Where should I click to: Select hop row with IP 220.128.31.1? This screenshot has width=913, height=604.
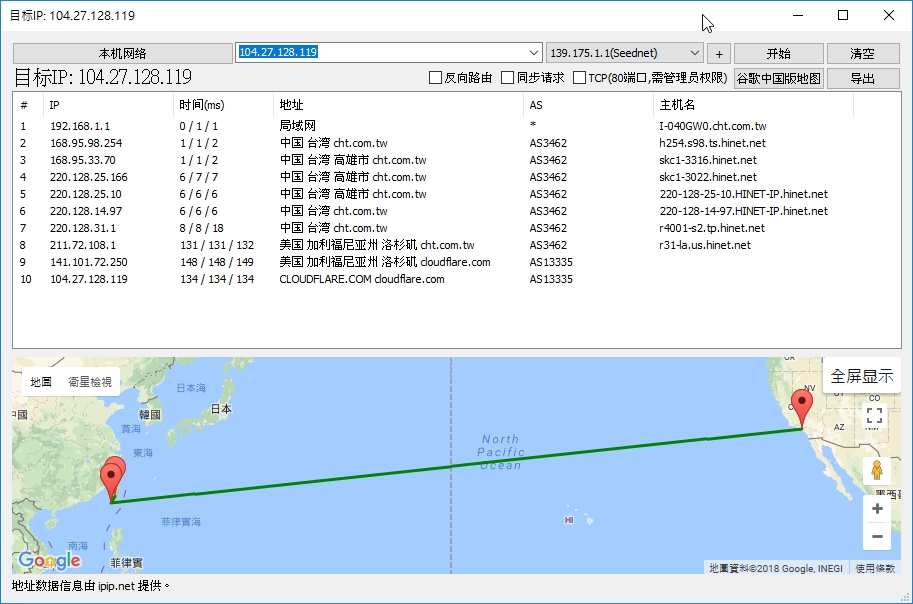(x=456, y=228)
